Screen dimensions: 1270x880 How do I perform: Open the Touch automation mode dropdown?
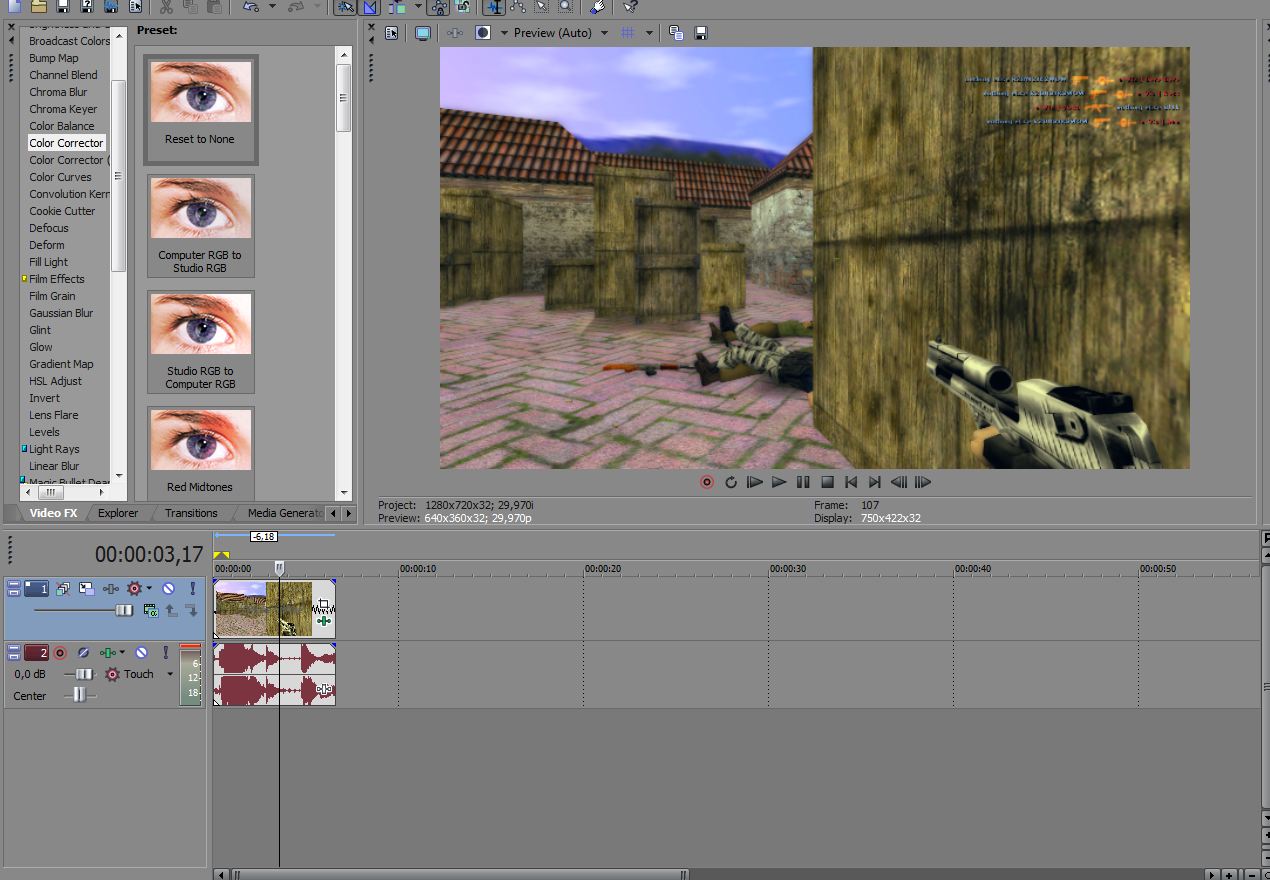point(170,674)
